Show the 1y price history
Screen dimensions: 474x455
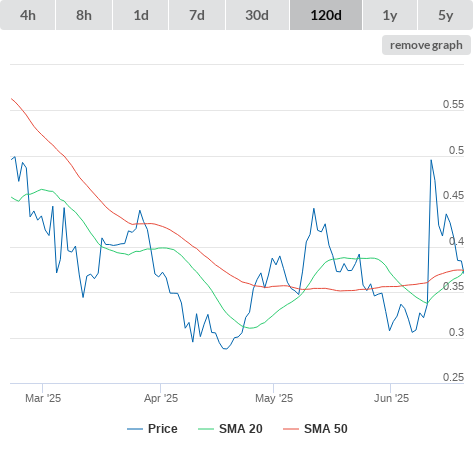click(x=390, y=15)
